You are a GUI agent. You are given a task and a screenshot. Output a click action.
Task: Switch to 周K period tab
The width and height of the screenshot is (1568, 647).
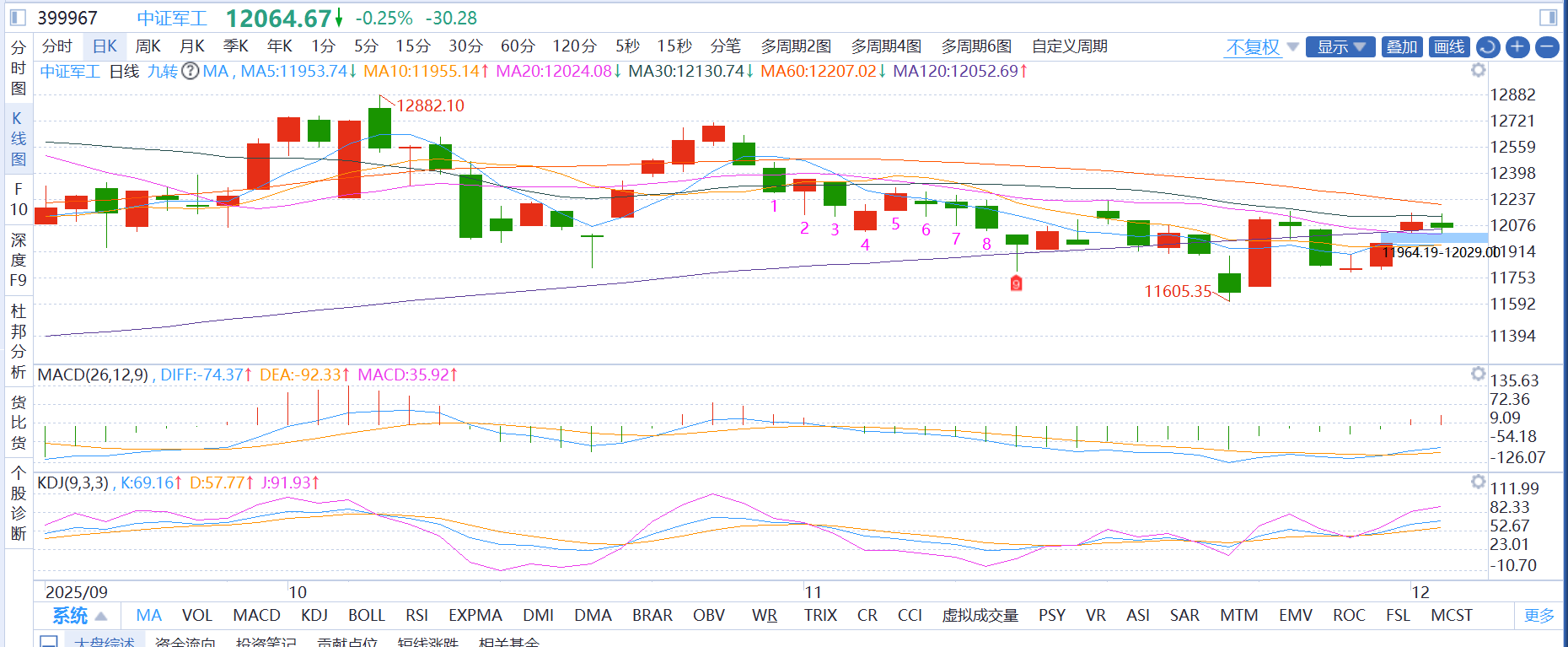coord(148,46)
